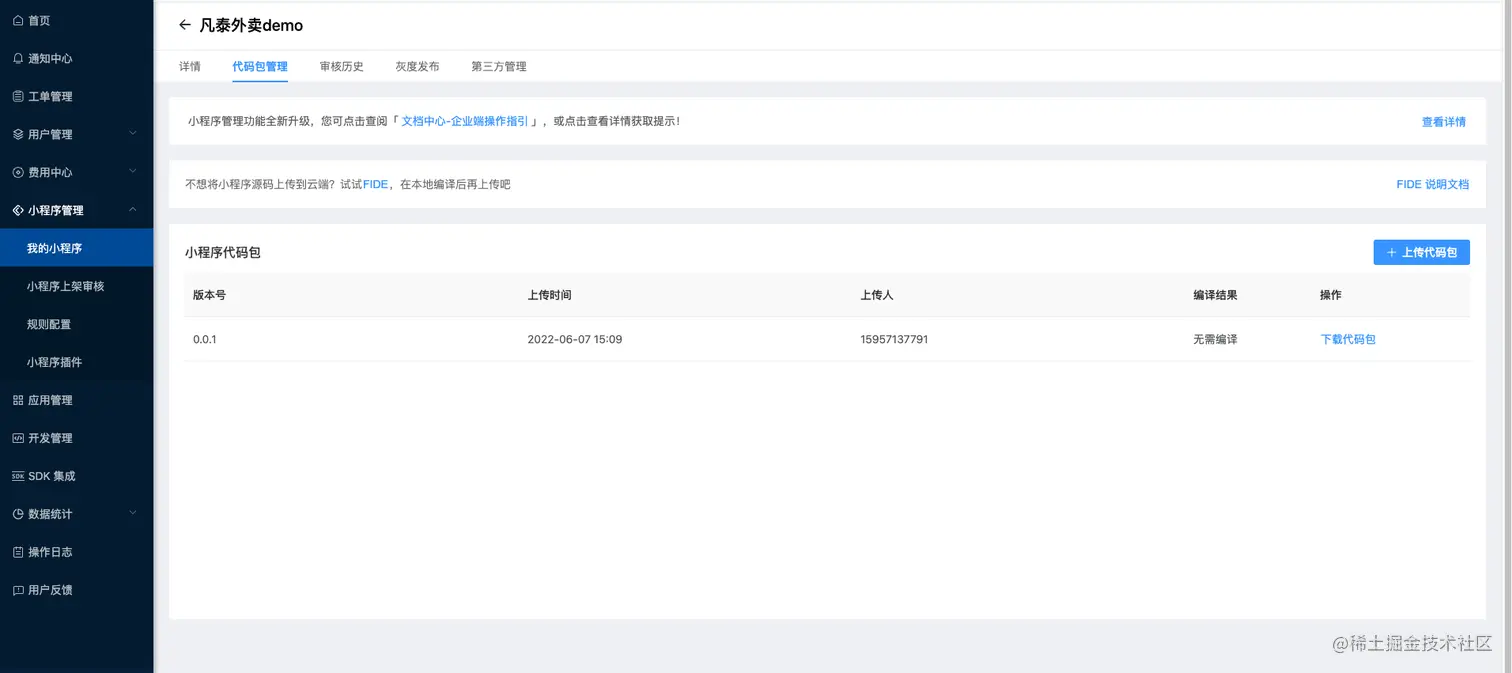Click the 版本号 column header
This screenshot has height=673, width=1512.
(x=209, y=295)
